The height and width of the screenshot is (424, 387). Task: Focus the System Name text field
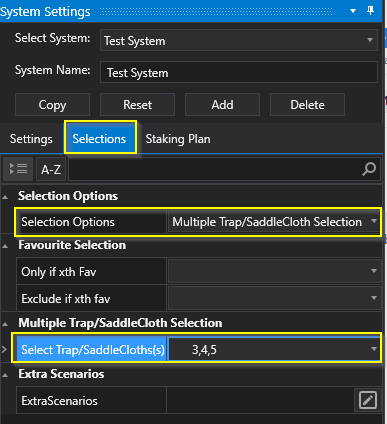coord(239,72)
